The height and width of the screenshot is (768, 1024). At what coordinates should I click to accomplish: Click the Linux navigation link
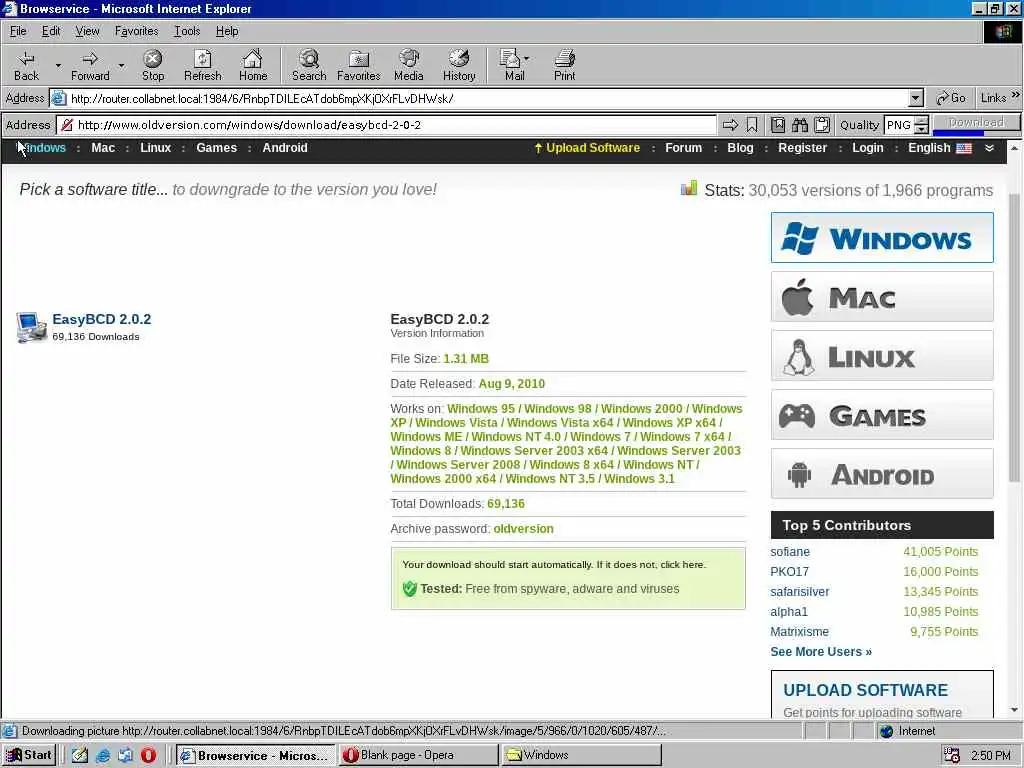pyautogui.click(x=155, y=148)
